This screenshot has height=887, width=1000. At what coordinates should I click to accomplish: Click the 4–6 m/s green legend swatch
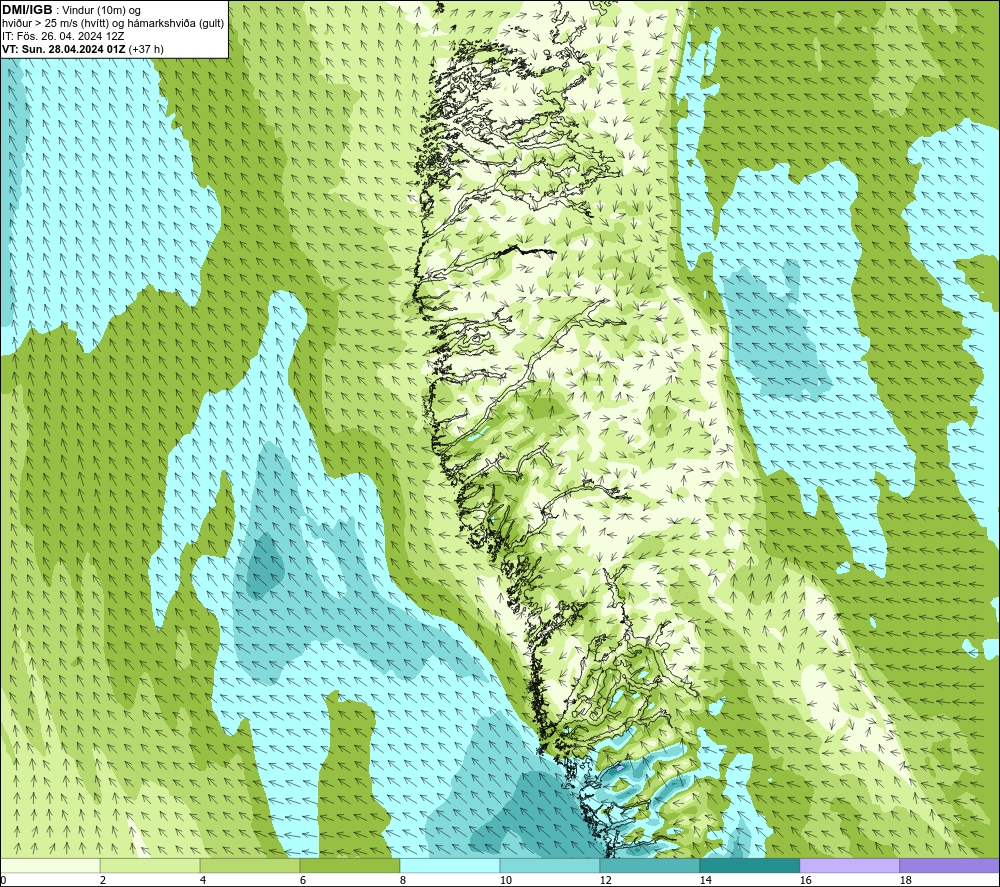(250, 865)
